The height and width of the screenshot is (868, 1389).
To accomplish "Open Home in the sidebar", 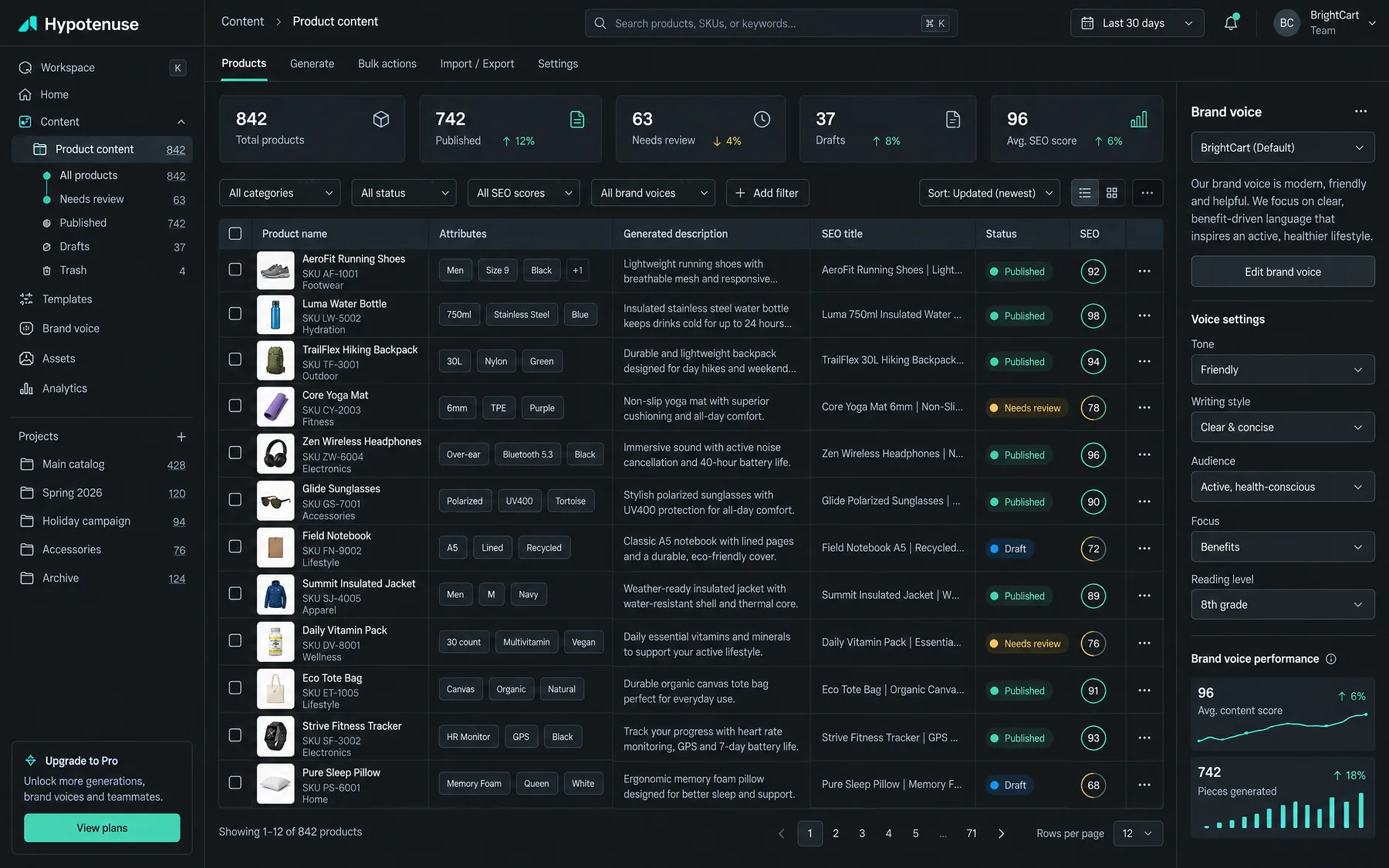I will coord(55,95).
